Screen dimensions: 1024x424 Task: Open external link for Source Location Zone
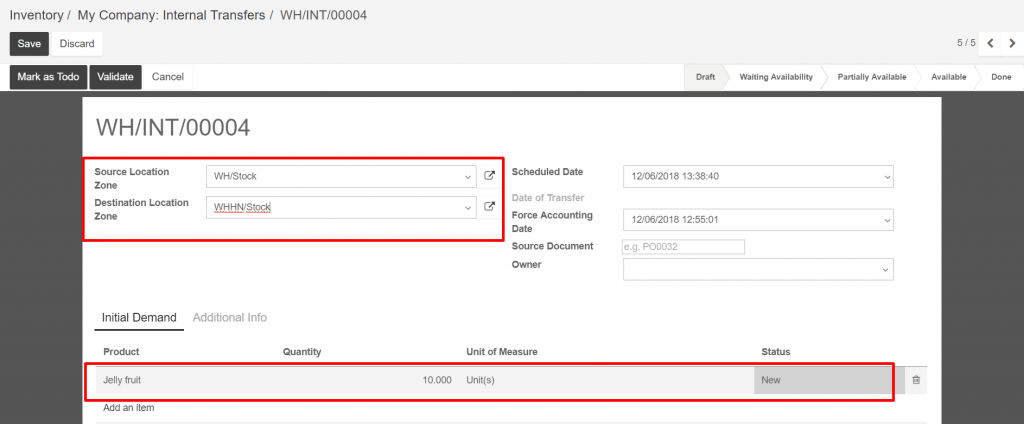coord(489,176)
